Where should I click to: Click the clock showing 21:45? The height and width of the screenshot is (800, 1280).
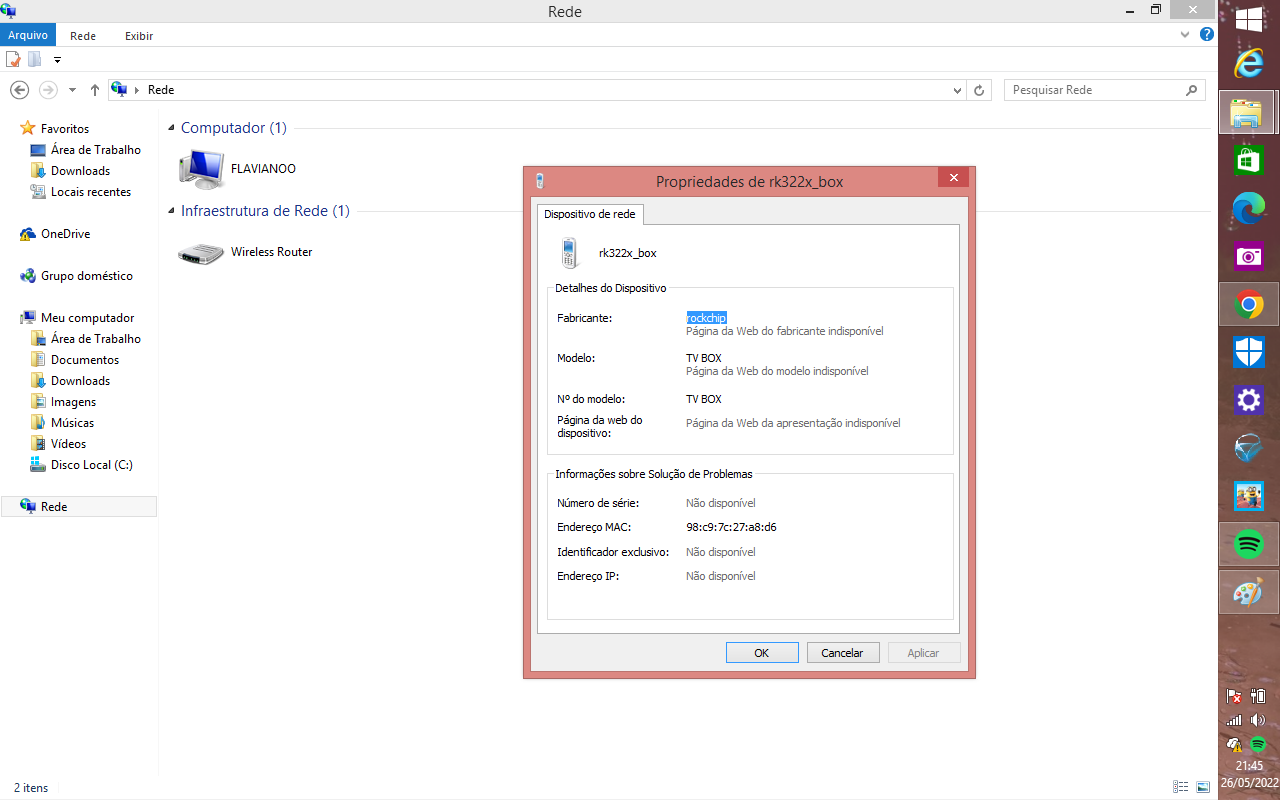pos(1249,766)
